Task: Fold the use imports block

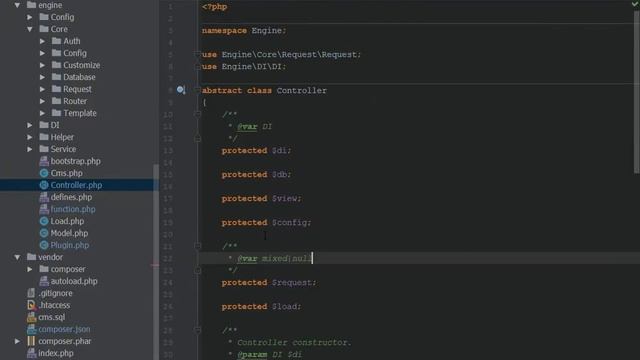Action: 197,55
